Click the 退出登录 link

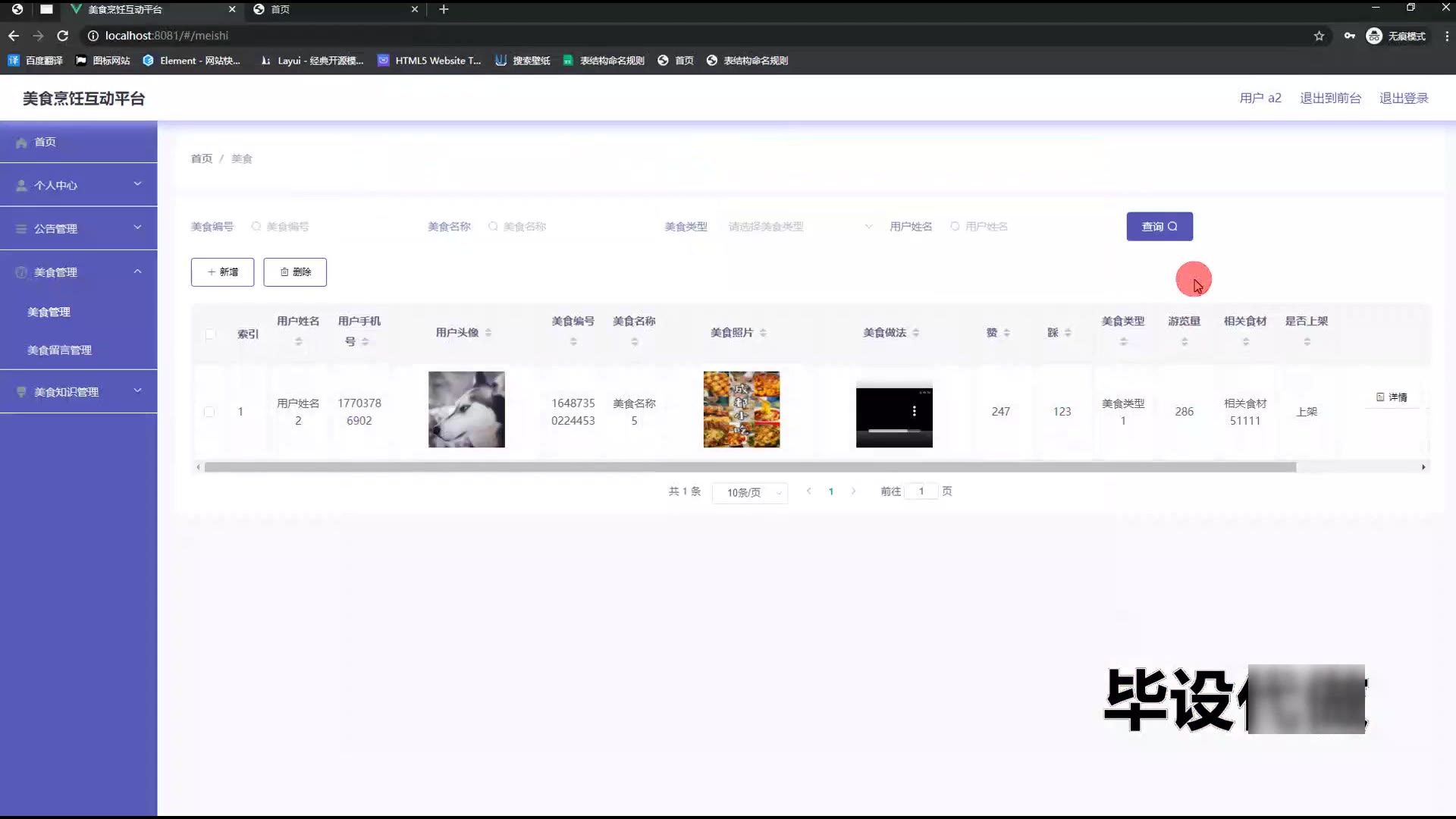coord(1403,98)
